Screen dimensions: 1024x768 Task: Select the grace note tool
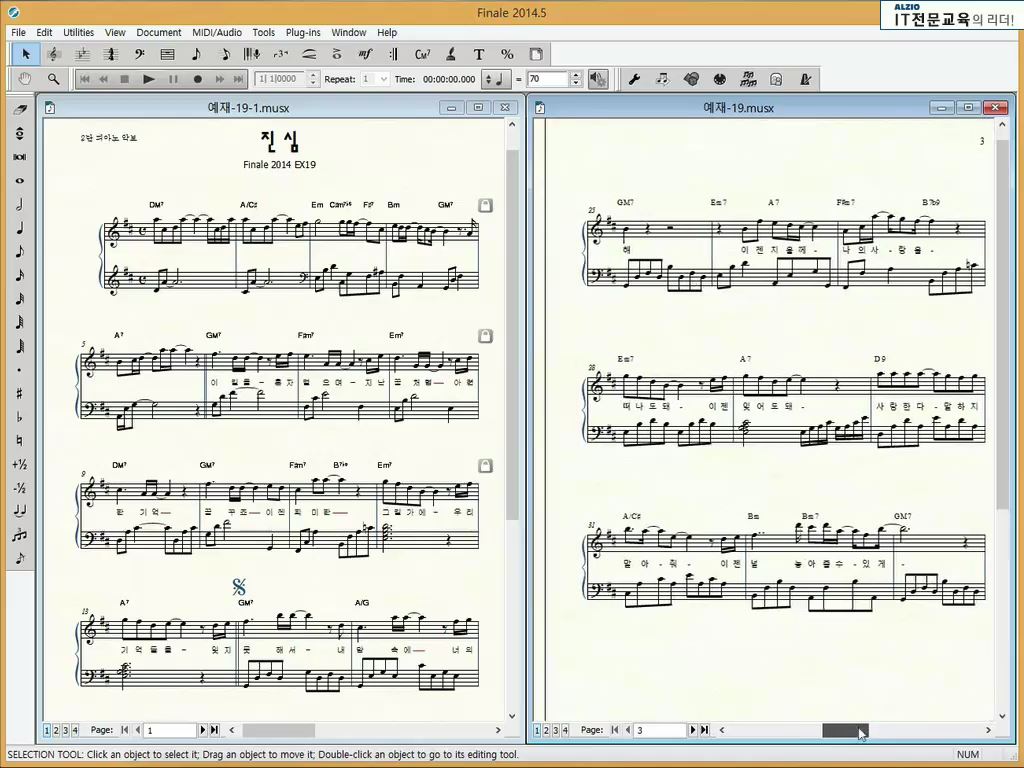[20, 558]
